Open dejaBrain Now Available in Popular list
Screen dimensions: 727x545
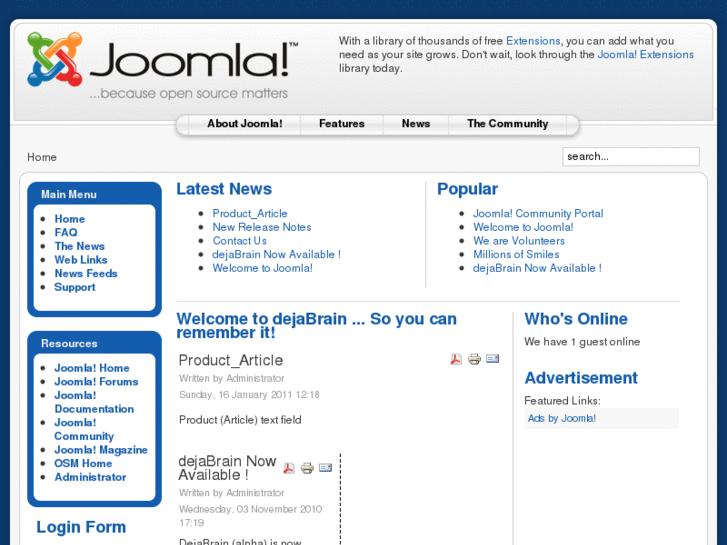[537, 268]
